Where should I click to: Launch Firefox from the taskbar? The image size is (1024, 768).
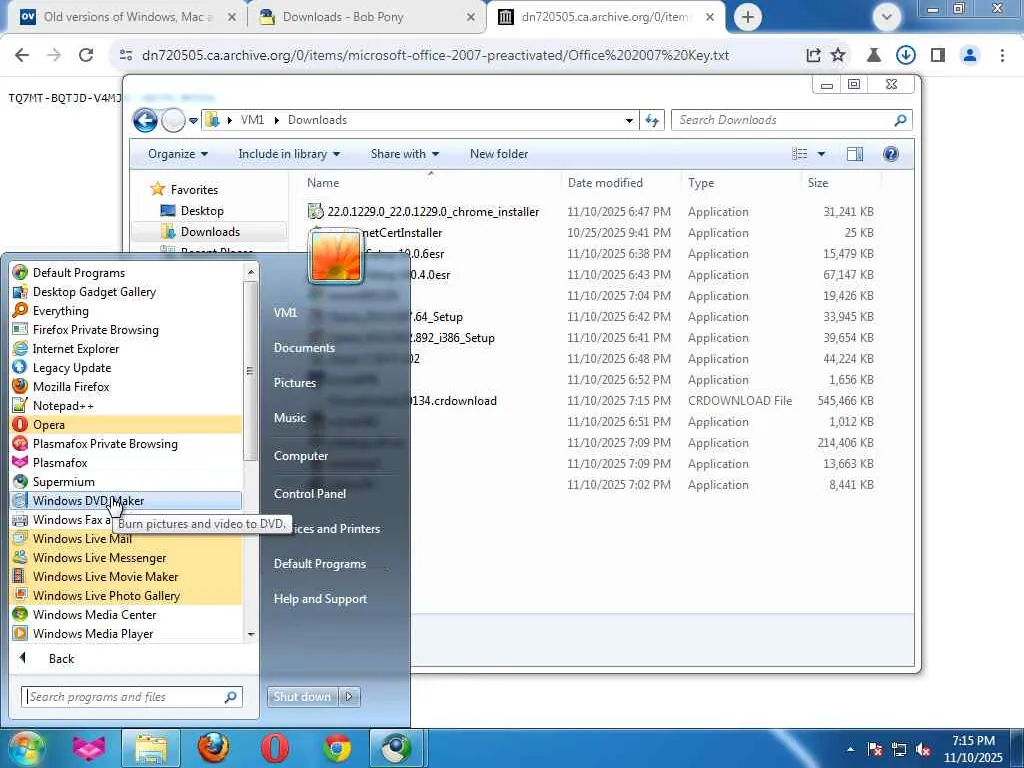pyautogui.click(x=213, y=748)
